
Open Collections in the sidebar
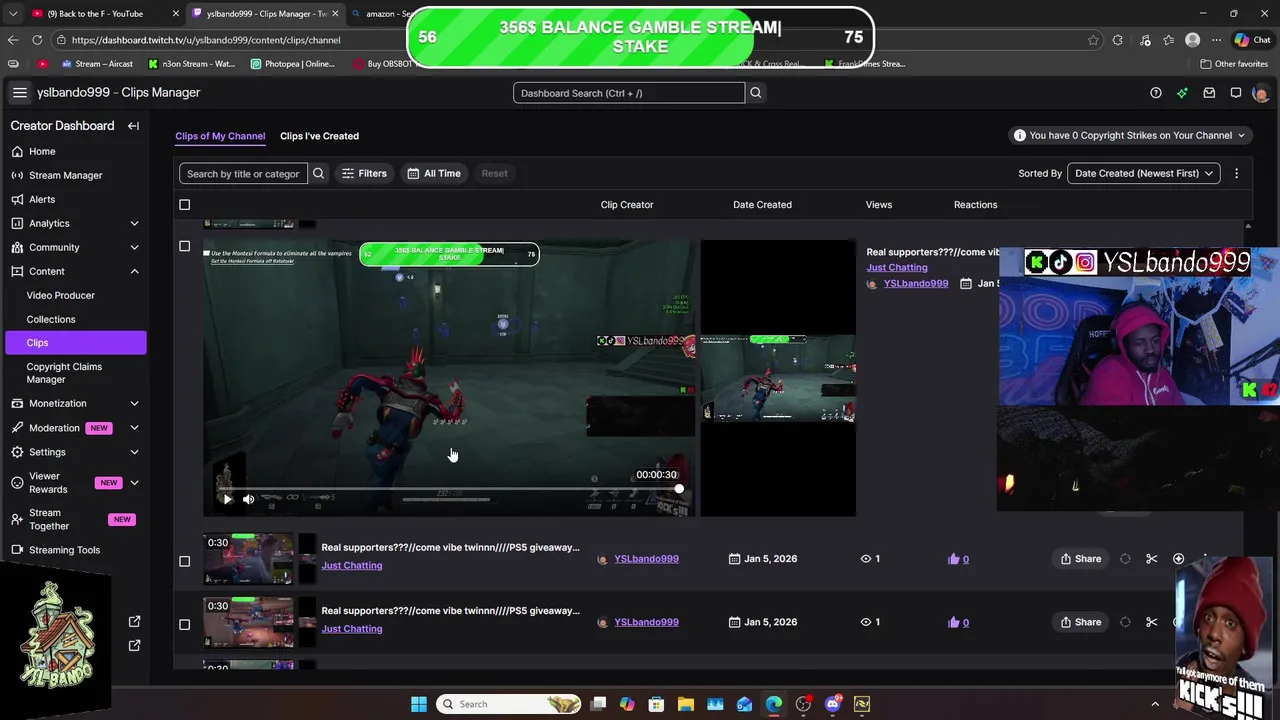click(51, 319)
